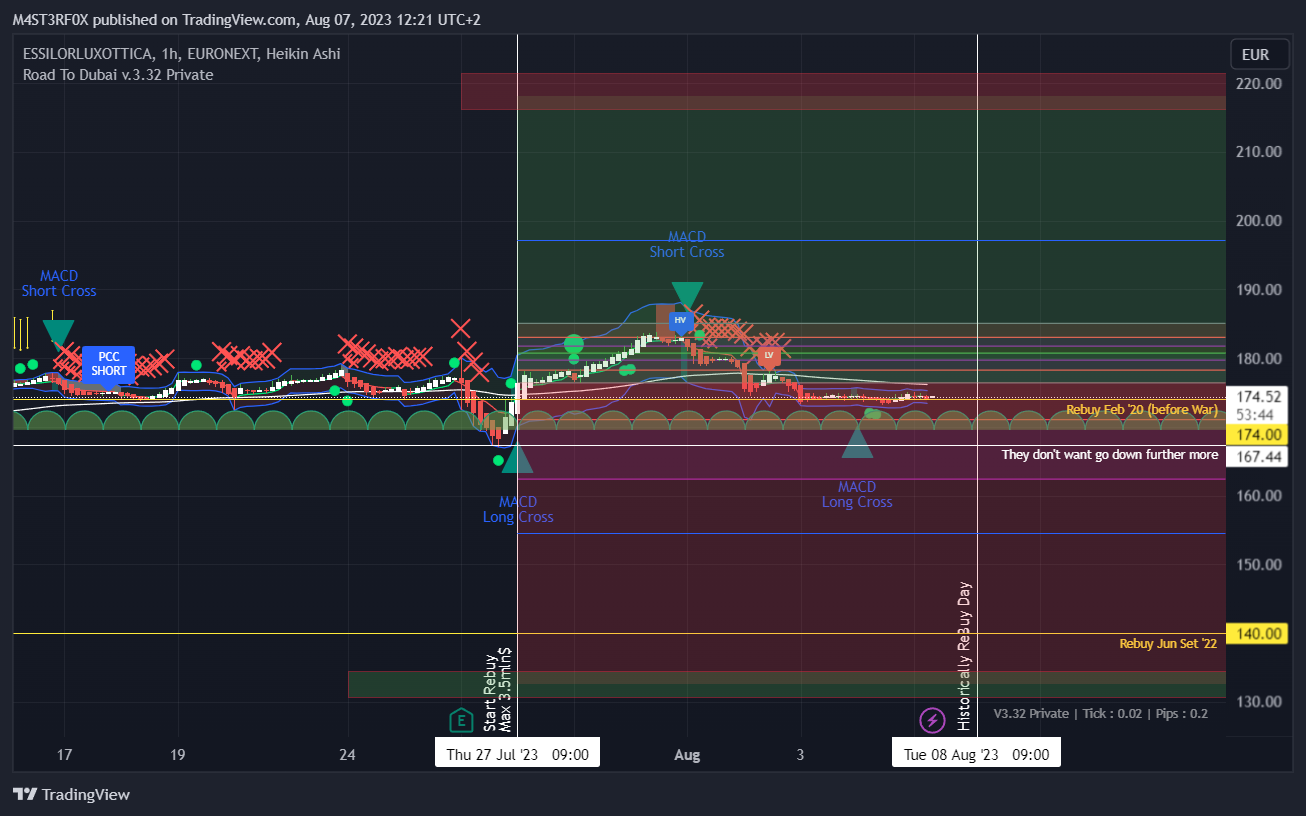Click the MACD Short Cross label at left

59,283
